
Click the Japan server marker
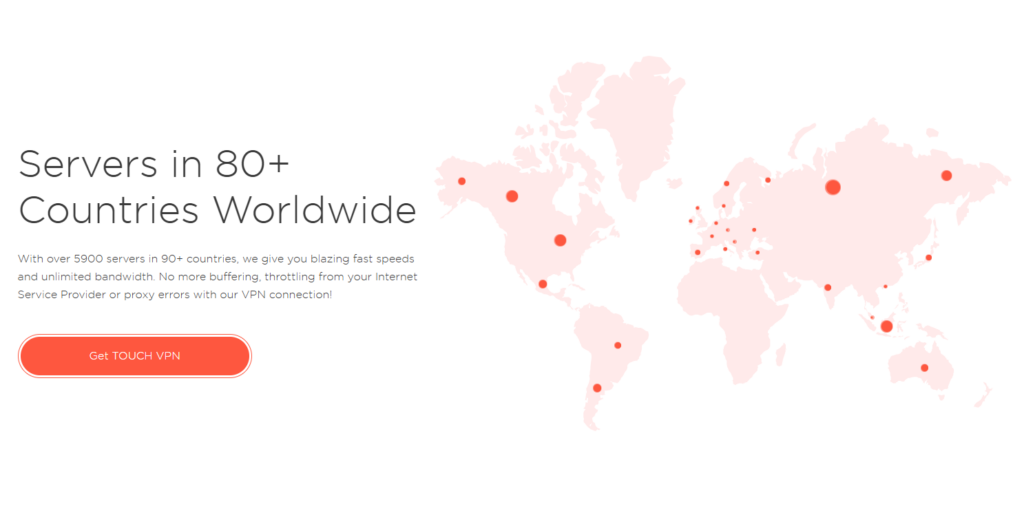pos(928,258)
